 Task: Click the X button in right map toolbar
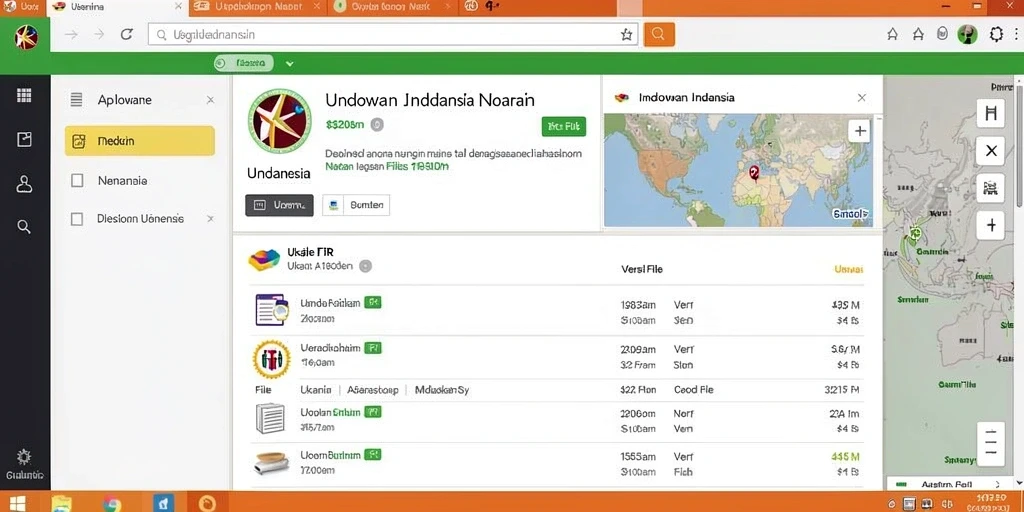[x=991, y=151]
